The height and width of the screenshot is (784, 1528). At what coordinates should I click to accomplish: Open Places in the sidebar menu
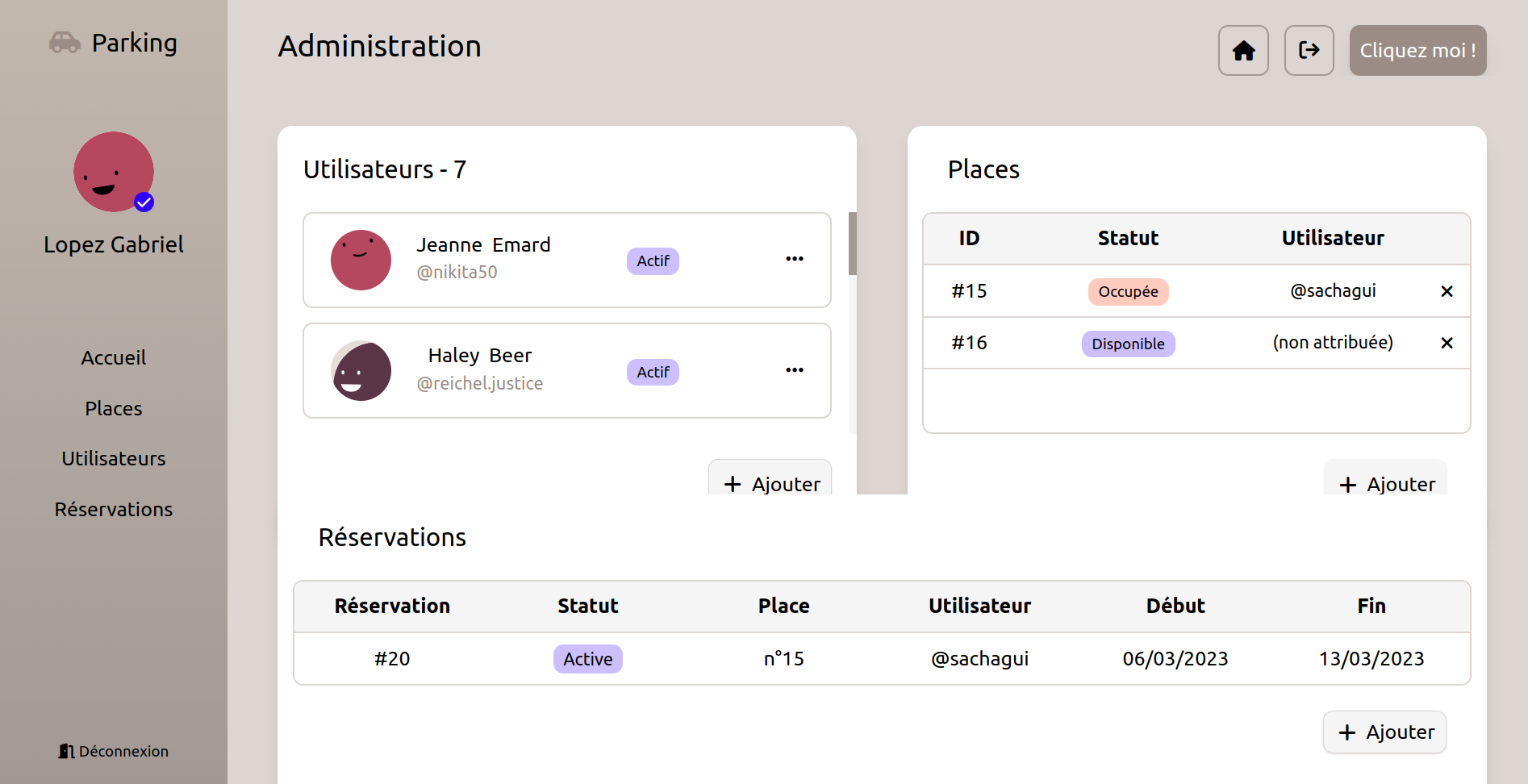(114, 408)
